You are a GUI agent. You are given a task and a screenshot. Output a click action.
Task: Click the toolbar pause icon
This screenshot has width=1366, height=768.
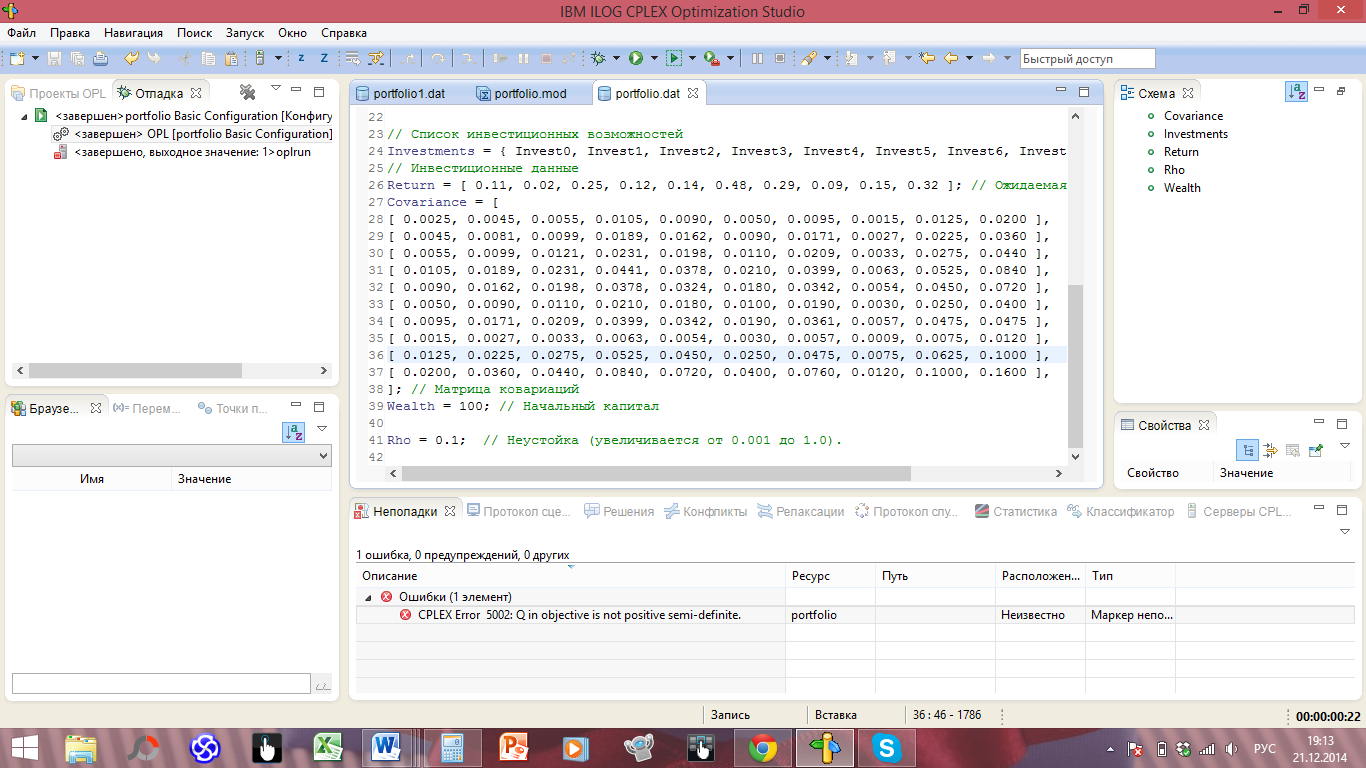(x=757, y=59)
